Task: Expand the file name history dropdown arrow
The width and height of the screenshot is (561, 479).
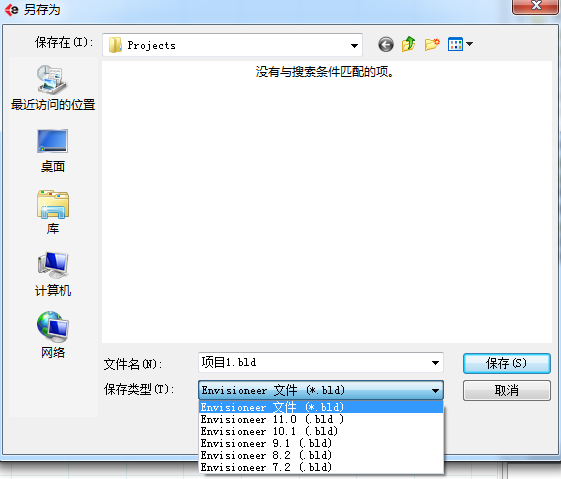Action: point(435,363)
